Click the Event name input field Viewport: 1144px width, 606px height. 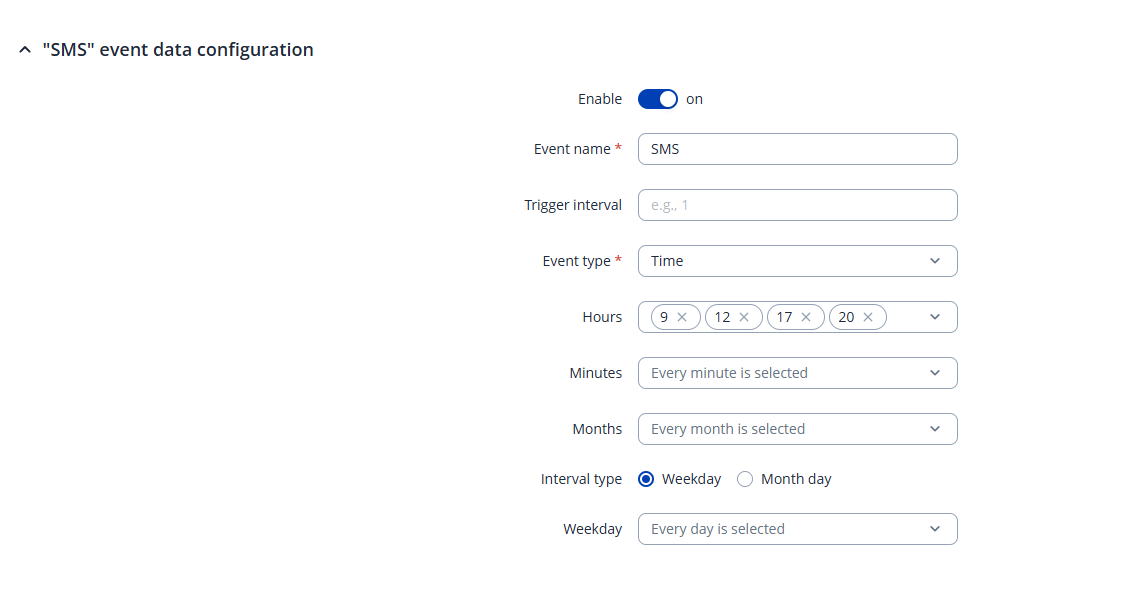[797, 149]
